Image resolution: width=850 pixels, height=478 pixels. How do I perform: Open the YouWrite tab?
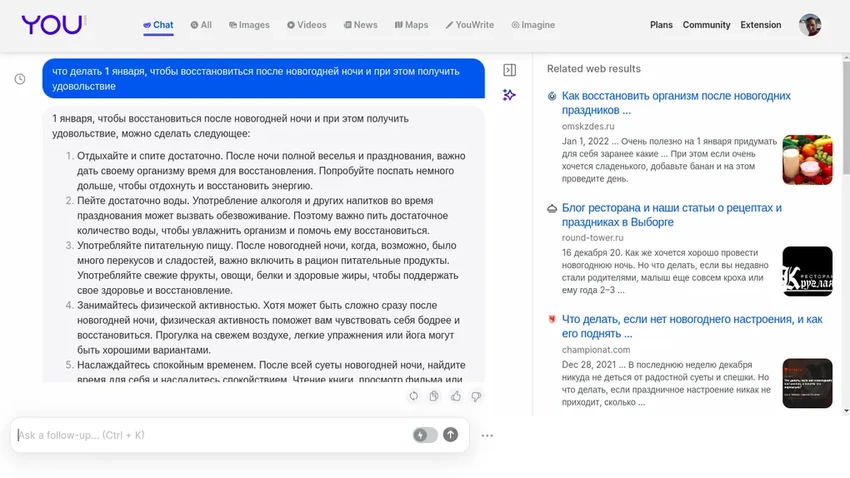click(470, 25)
